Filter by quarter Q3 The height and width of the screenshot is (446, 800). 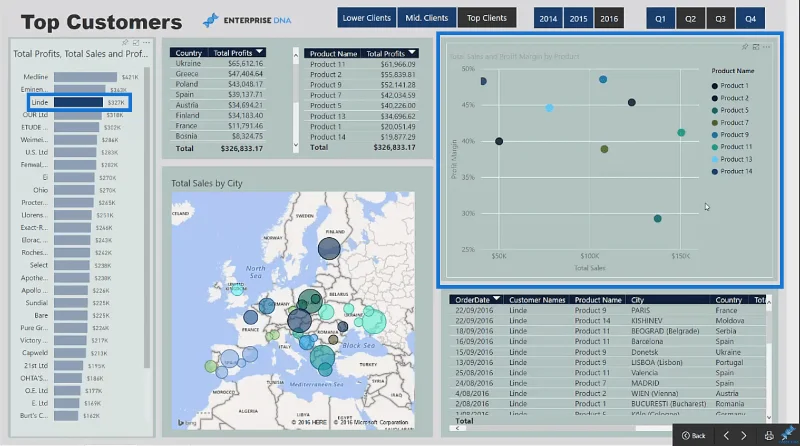tap(720, 18)
